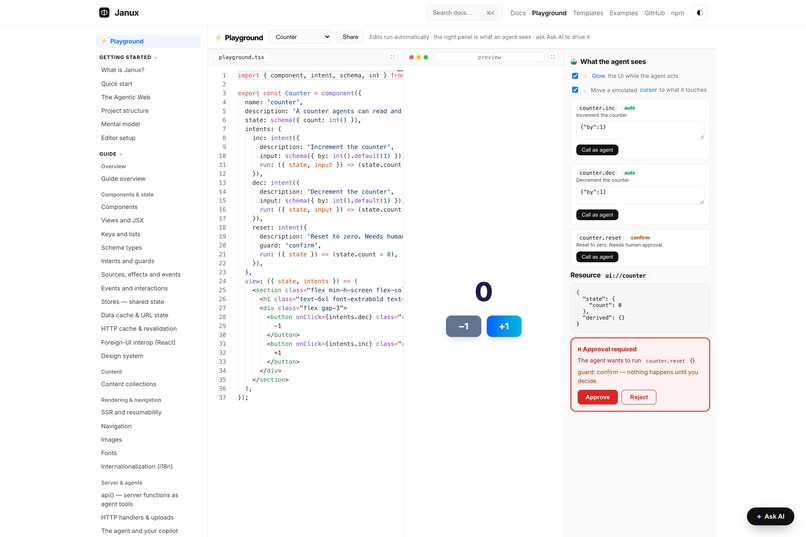The height and width of the screenshot is (537, 806).
Task: Collapse the Getting Started sidebar section
Action: click(128, 57)
